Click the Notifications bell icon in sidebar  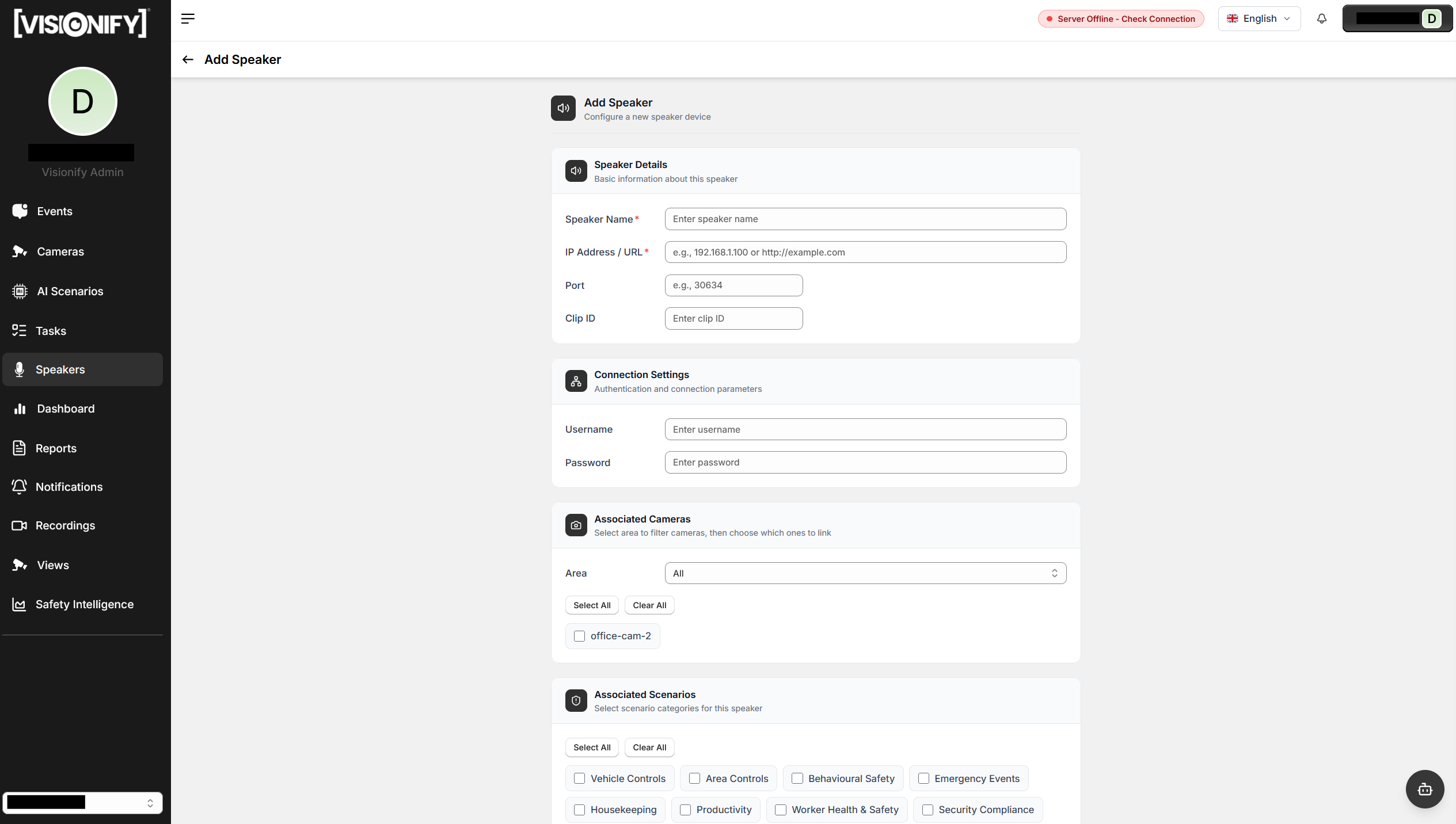(x=19, y=487)
